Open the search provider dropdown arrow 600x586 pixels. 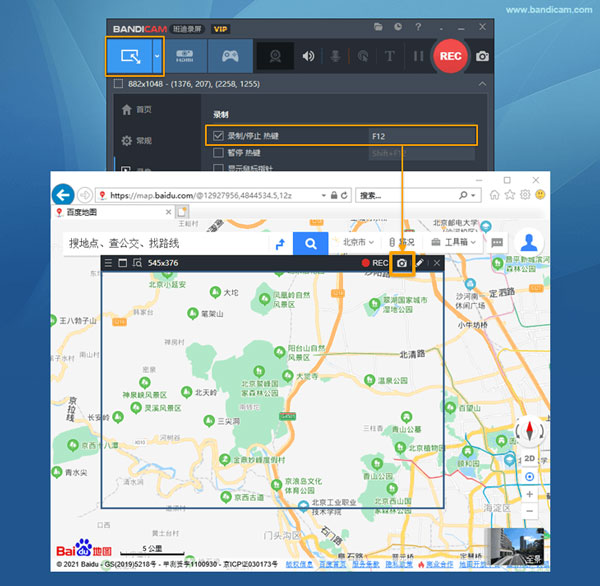coord(473,196)
